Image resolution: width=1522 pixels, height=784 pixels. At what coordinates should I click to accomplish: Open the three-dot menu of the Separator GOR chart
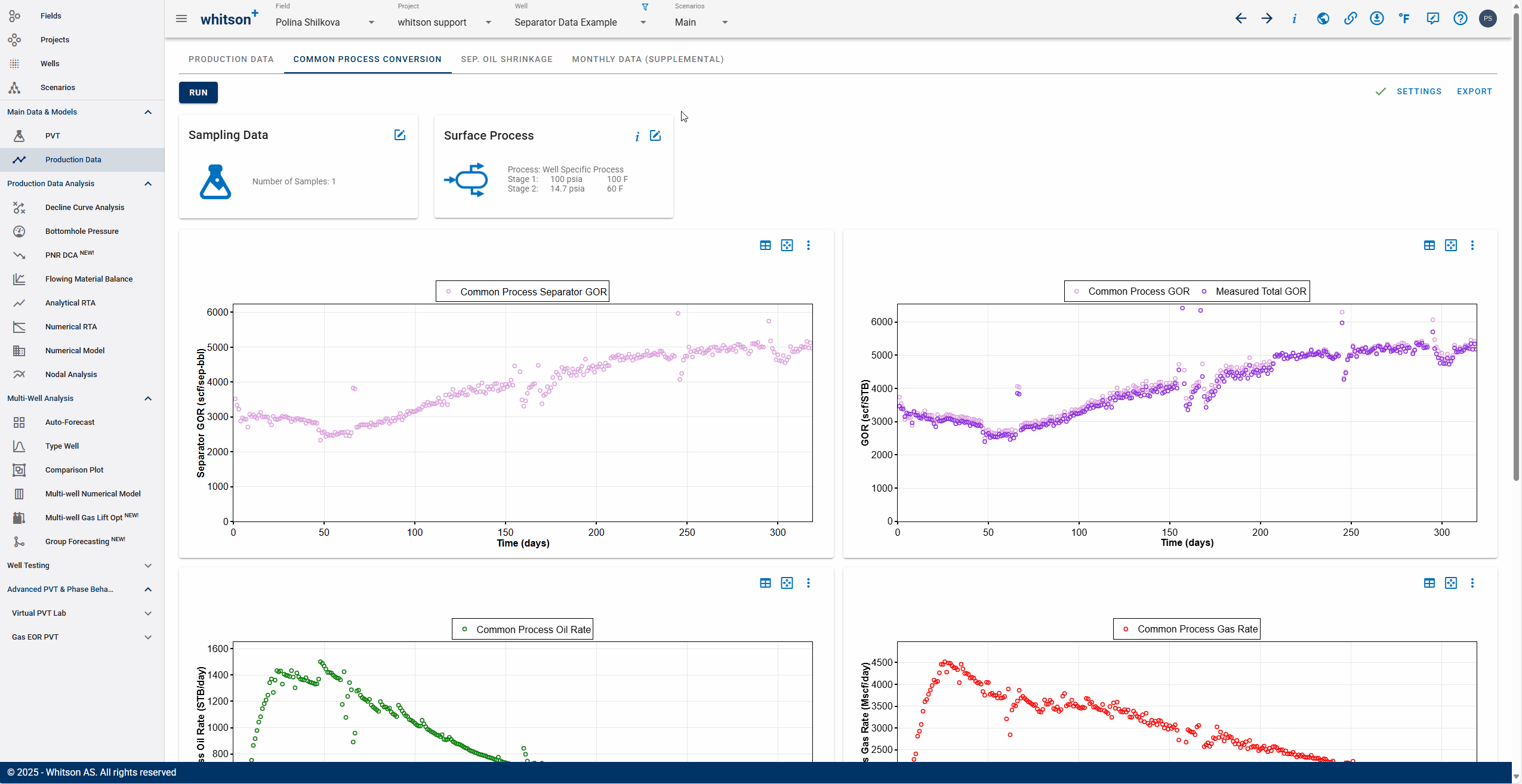[809, 245]
